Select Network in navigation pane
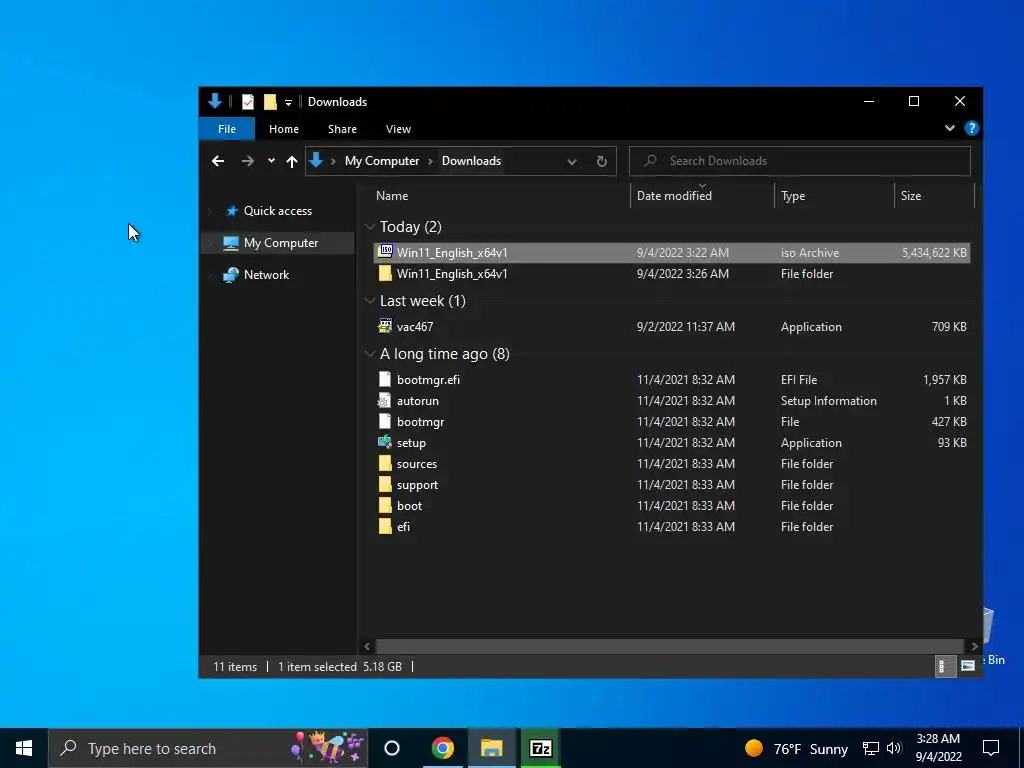Screen dimensions: 1024x768 pyautogui.click(x=266, y=275)
